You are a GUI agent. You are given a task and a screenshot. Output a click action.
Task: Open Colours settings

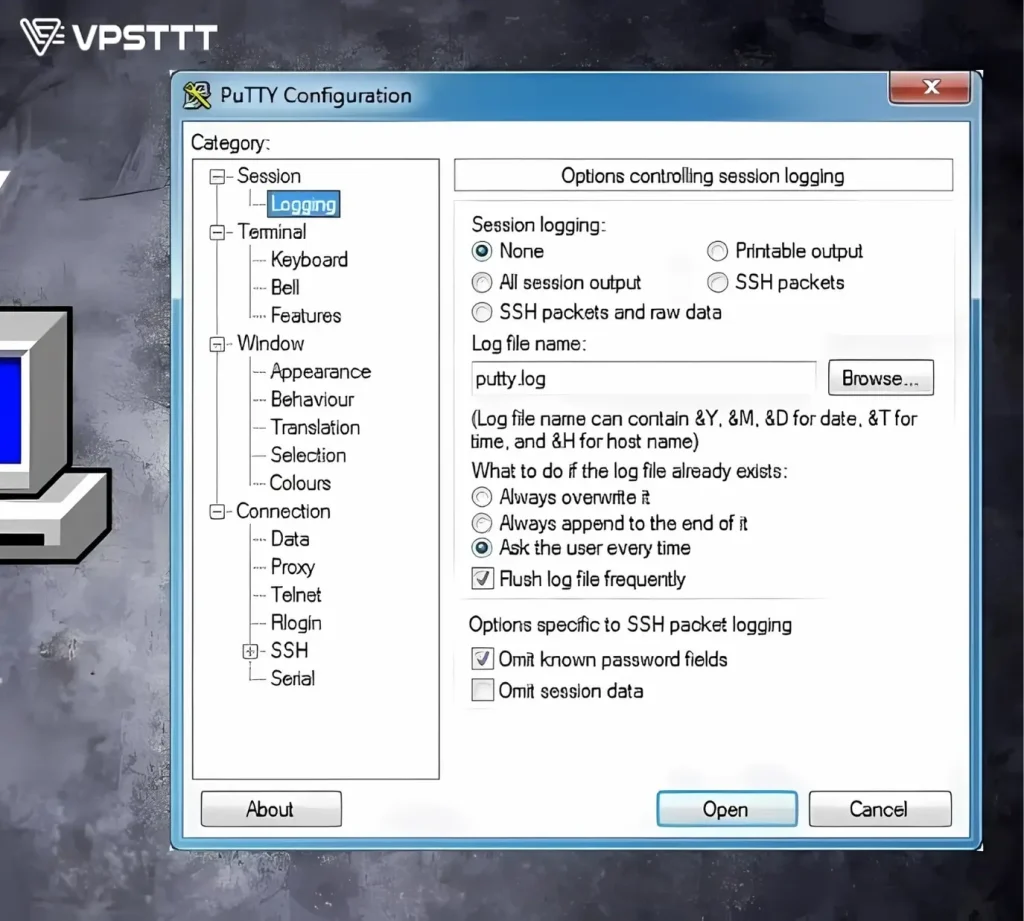point(300,483)
